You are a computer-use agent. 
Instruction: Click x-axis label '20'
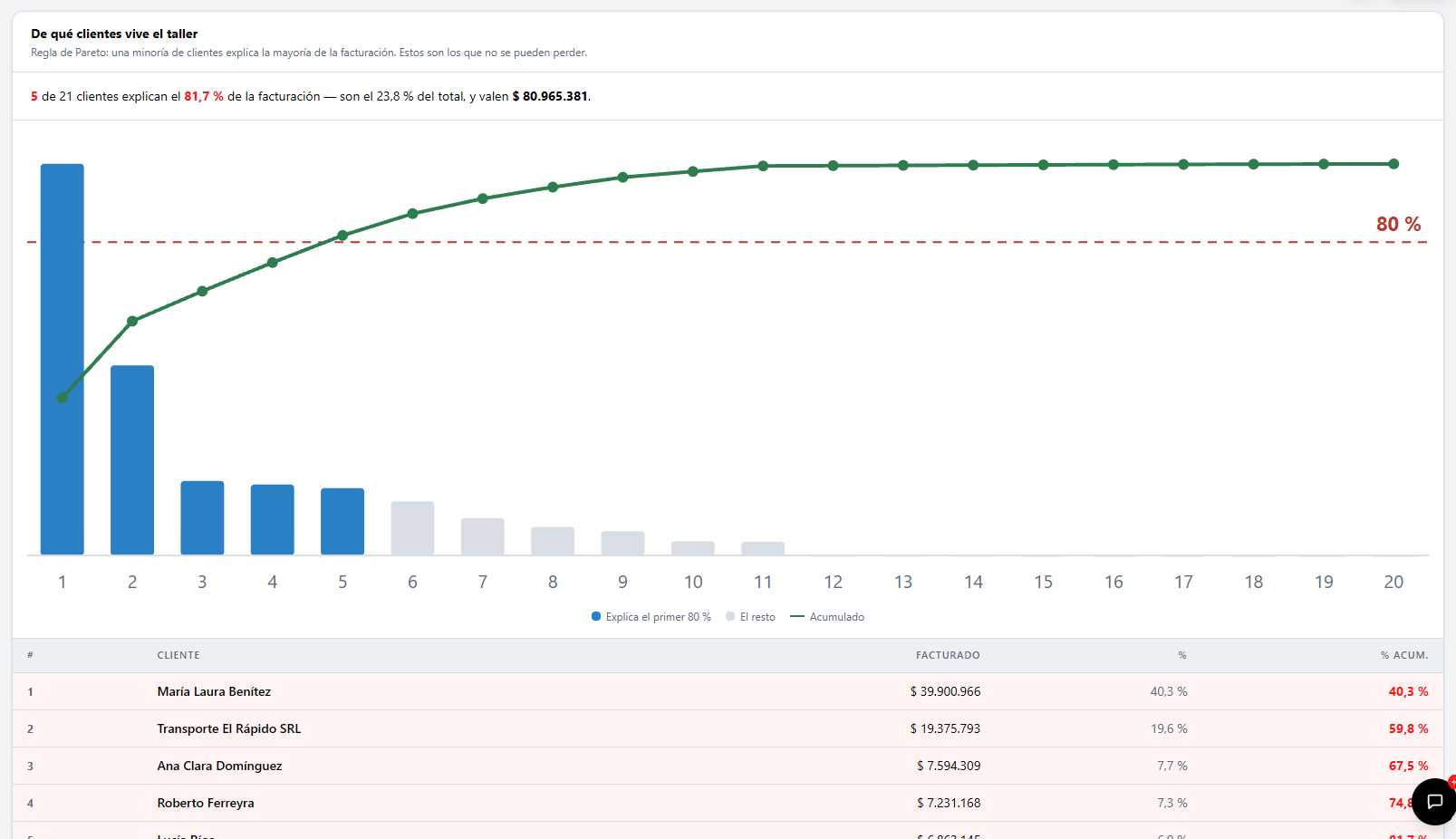1393,582
